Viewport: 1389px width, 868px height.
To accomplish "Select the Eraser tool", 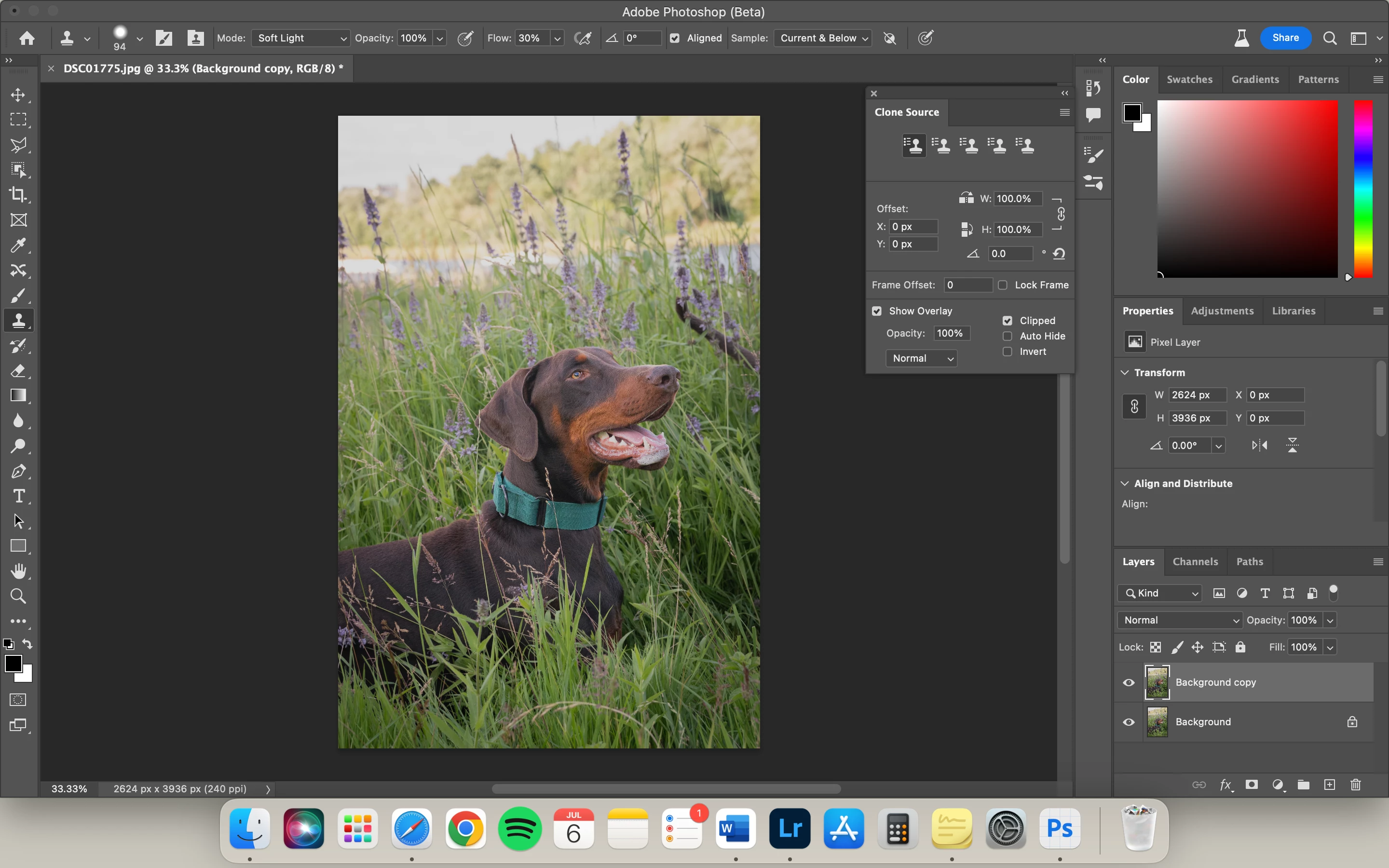I will (18, 371).
